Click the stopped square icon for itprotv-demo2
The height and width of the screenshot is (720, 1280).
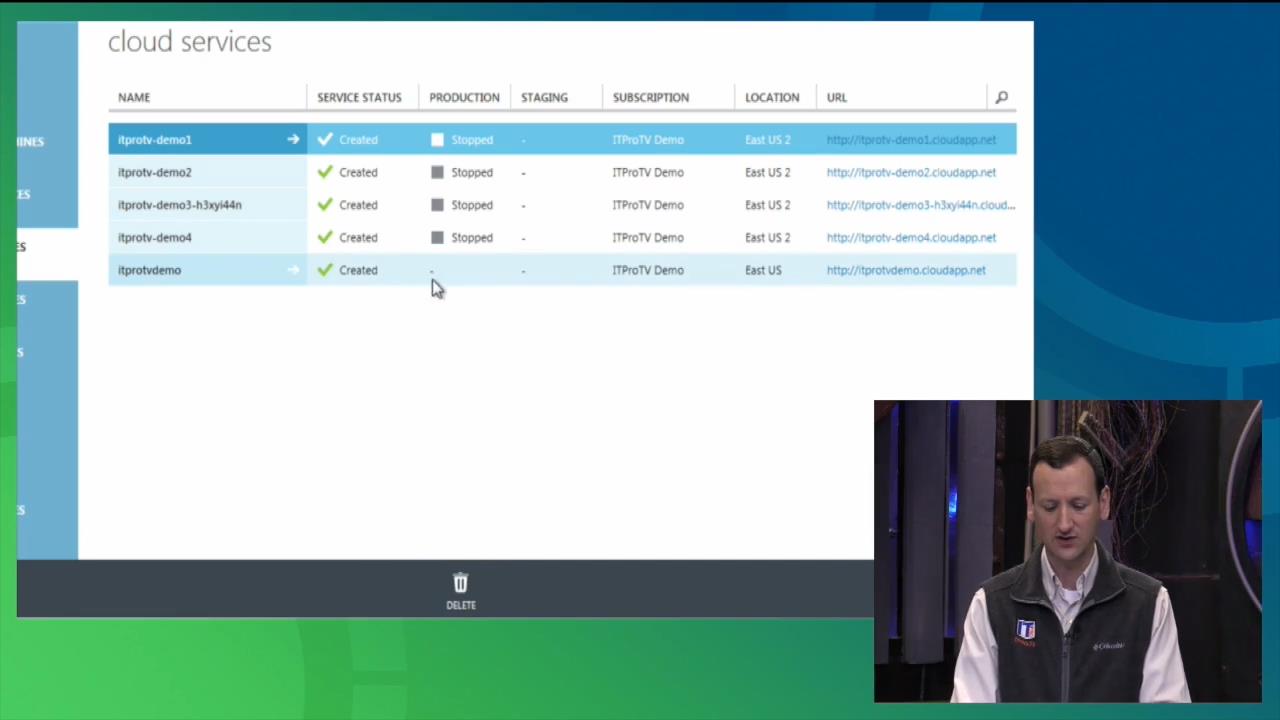[437, 172]
